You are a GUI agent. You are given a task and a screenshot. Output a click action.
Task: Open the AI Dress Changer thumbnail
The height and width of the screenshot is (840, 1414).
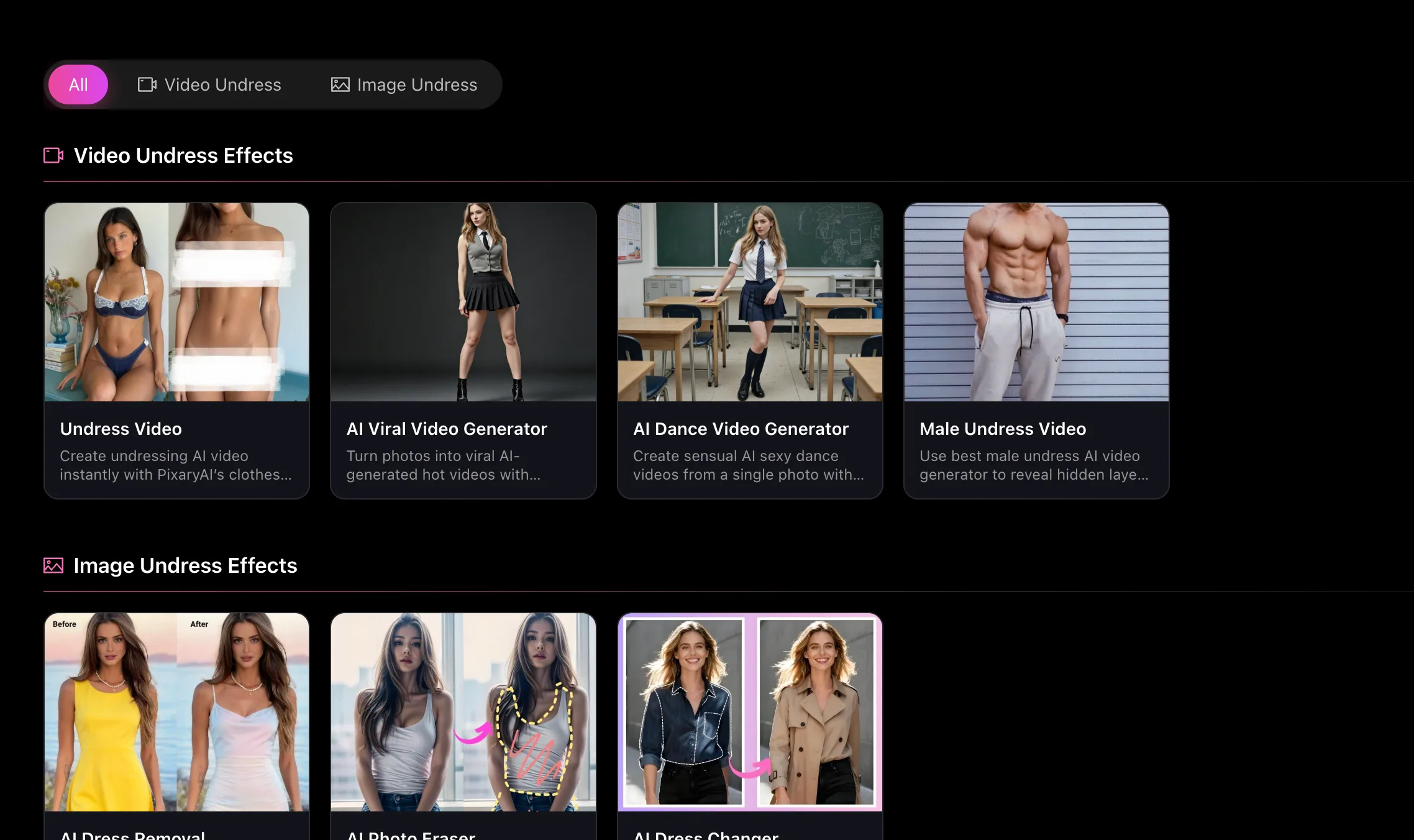pyautogui.click(x=750, y=712)
